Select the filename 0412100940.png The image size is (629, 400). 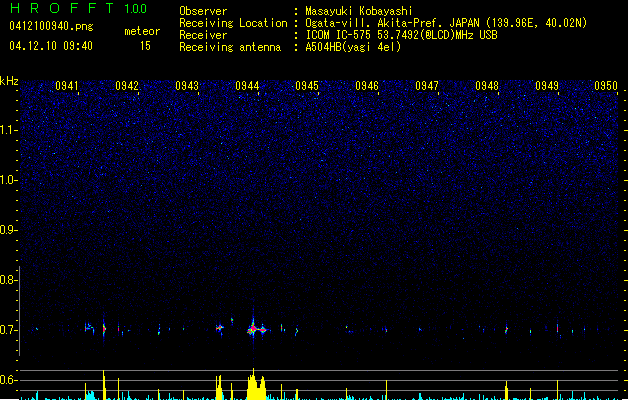[x=51, y=27]
